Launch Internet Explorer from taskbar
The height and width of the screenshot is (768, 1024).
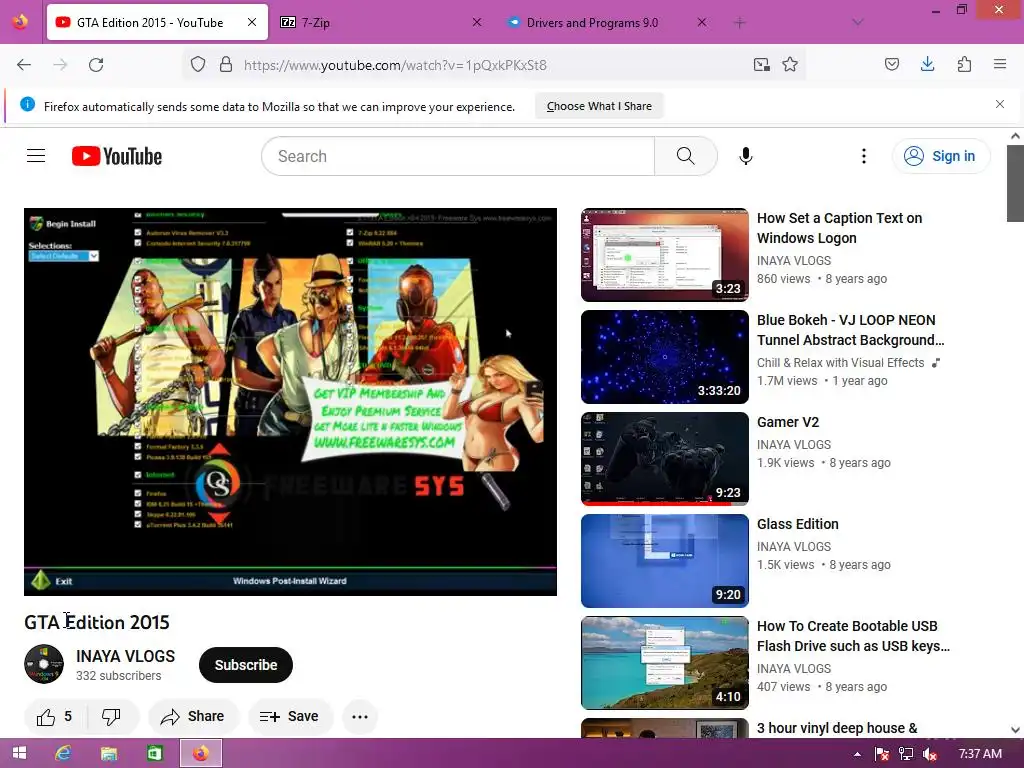(63, 754)
